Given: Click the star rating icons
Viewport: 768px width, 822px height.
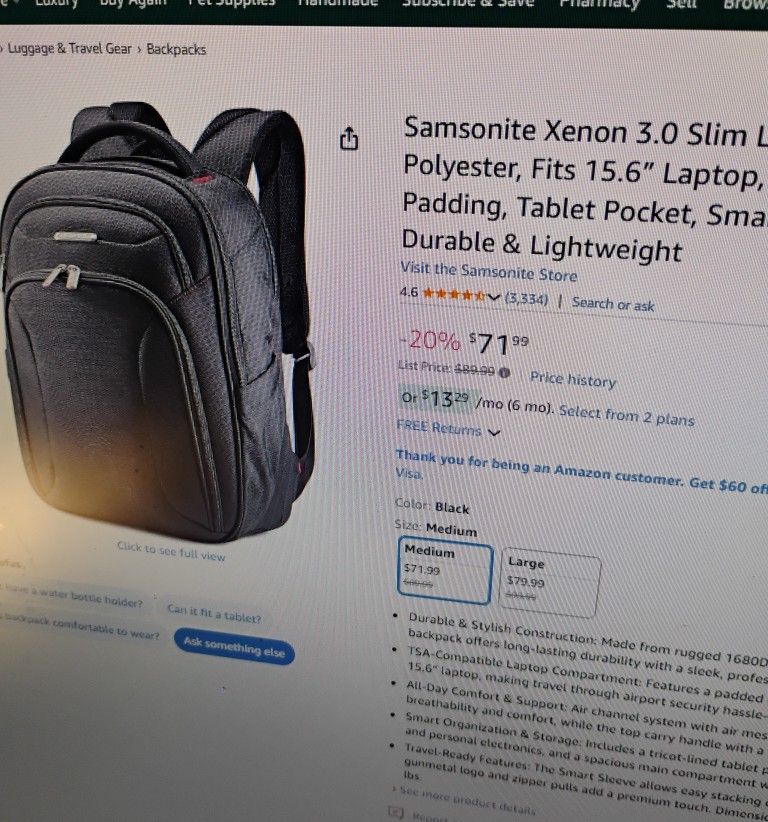Looking at the screenshot, I should pos(454,294).
